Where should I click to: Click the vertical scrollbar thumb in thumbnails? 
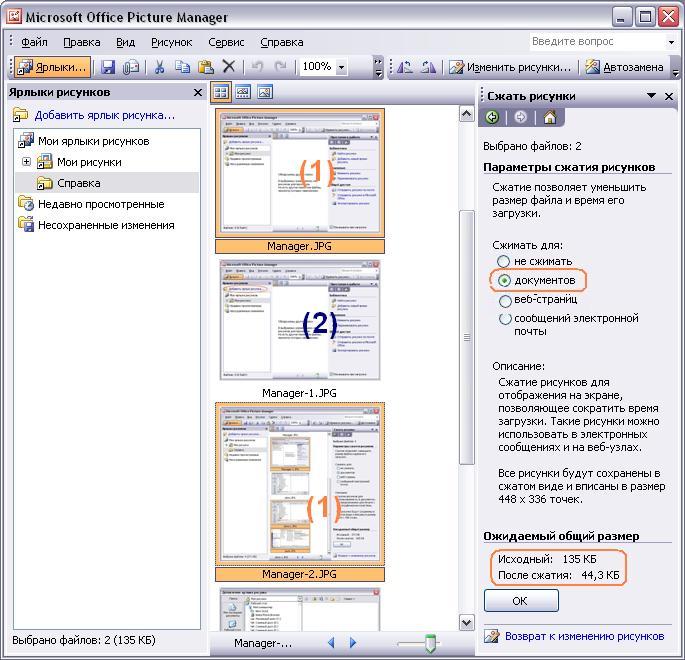(467, 337)
